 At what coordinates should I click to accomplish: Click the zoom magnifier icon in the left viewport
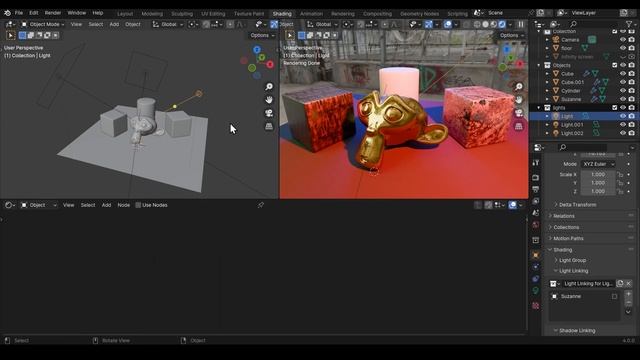(269, 87)
